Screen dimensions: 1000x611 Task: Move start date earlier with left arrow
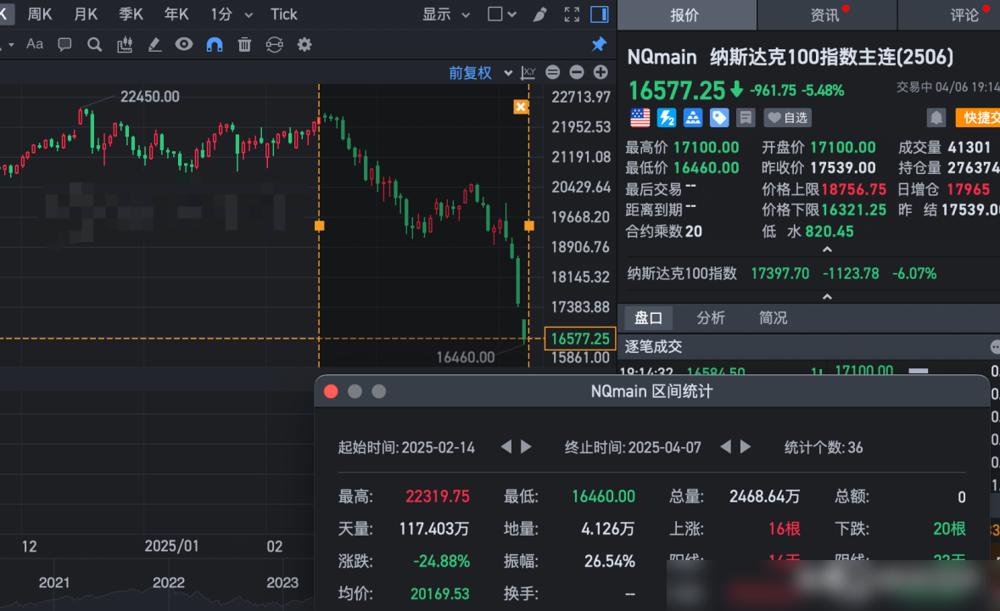click(506, 446)
